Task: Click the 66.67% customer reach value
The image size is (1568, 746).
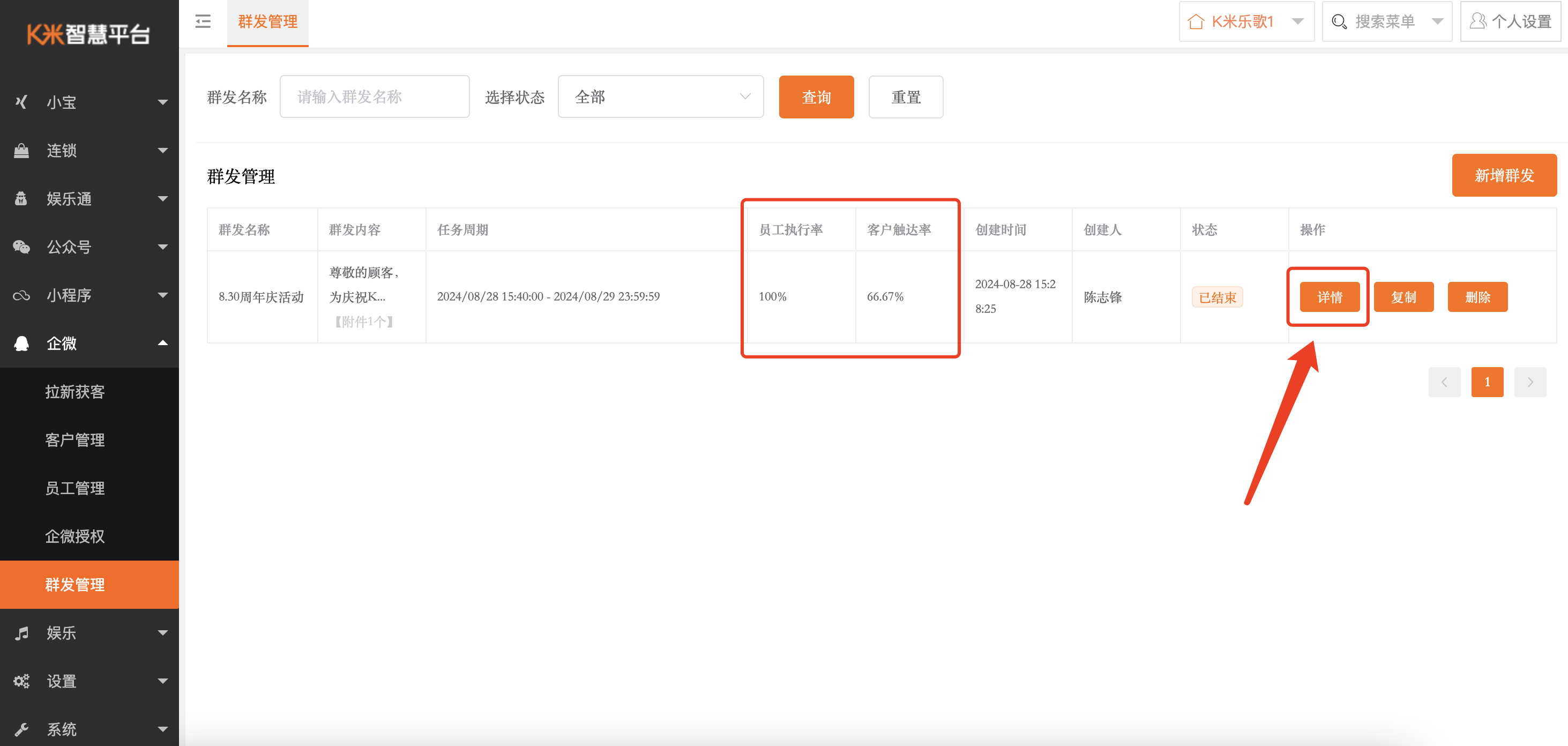Action: click(x=885, y=297)
